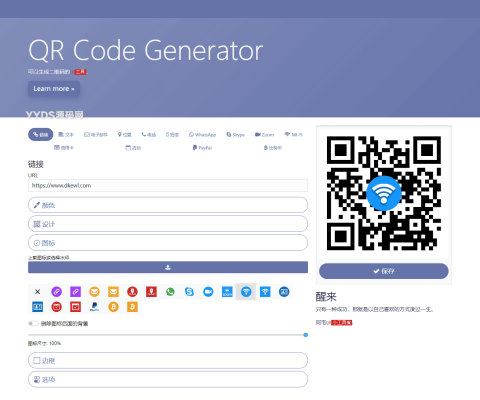Switch to the 文本 text tab
This screenshot has width=480, height=400.
[x=66, y=135]
